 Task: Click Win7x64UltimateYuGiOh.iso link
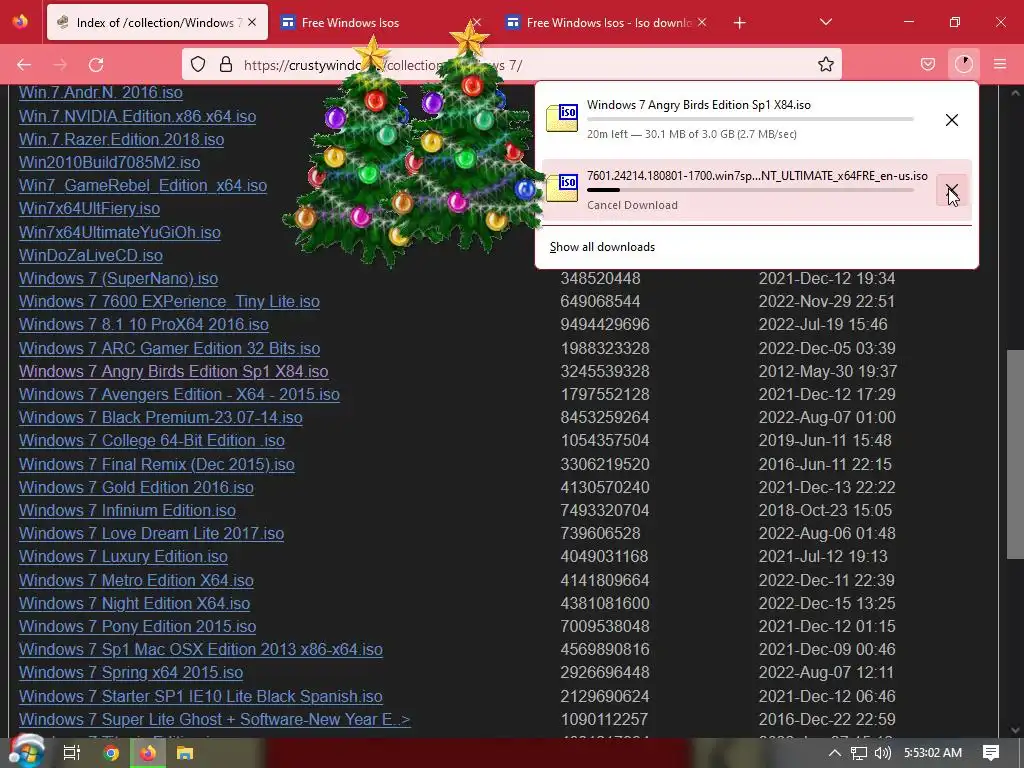(x=120, y=232)
